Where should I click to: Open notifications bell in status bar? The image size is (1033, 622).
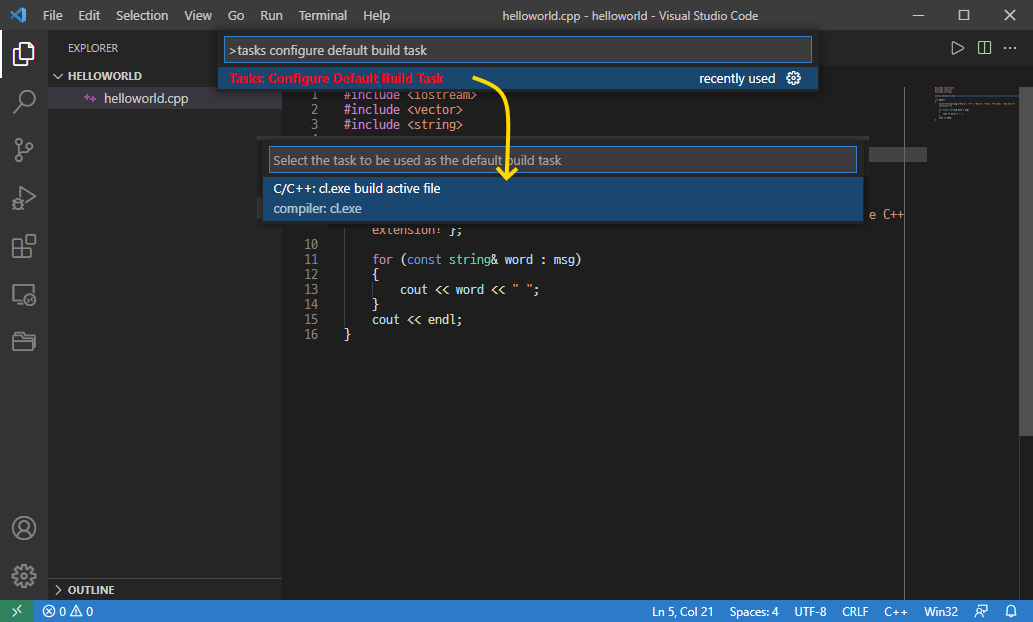[1011, 611]
